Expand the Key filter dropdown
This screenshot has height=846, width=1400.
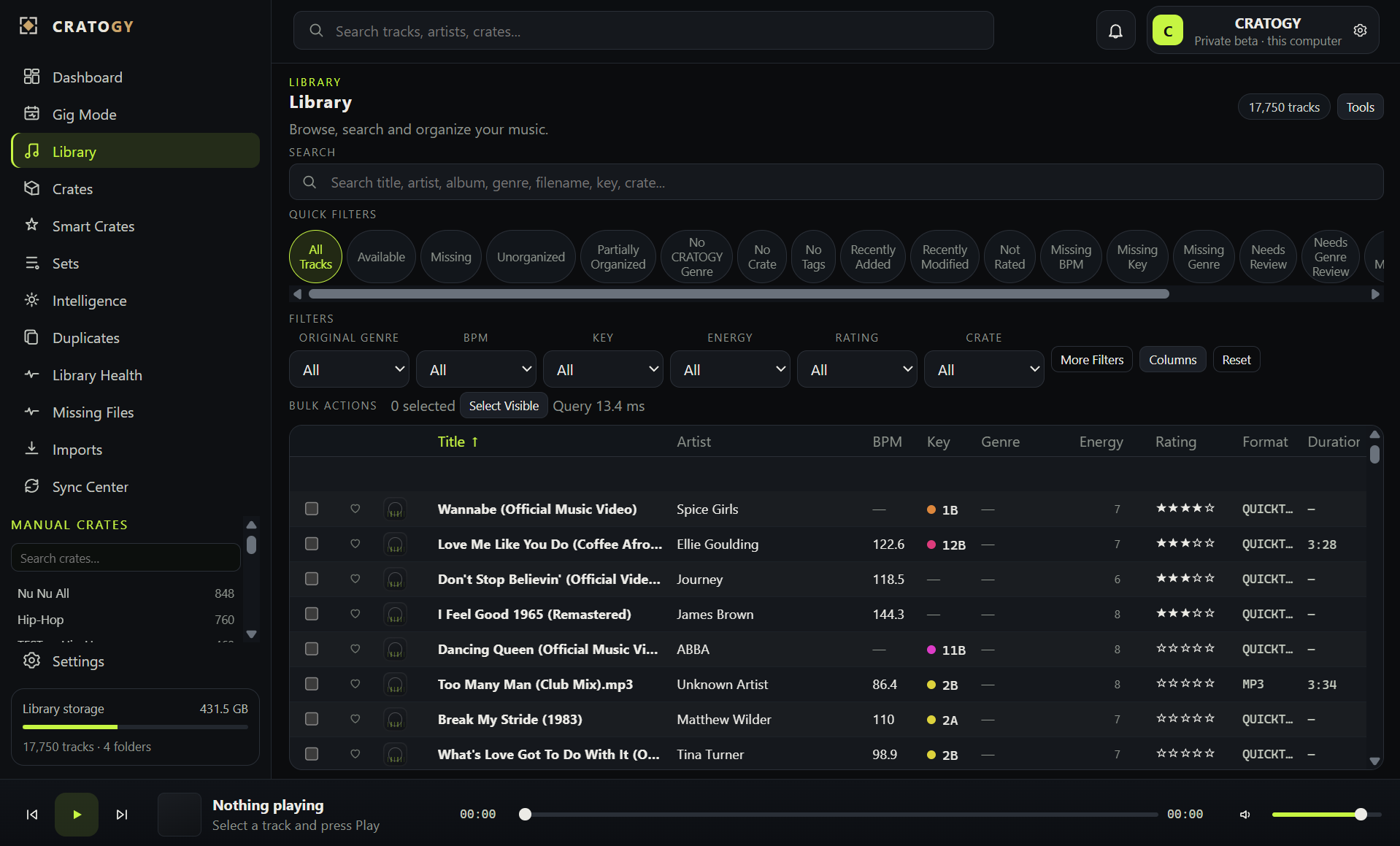[x=603, y=369]
